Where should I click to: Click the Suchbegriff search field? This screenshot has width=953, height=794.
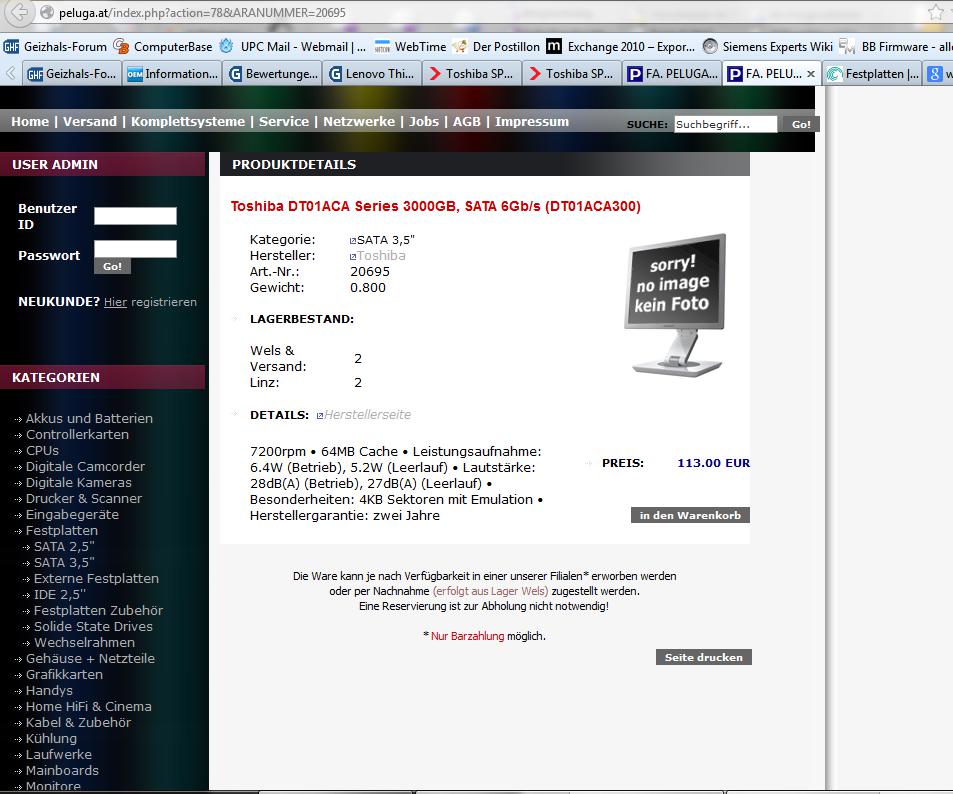(725, 124)
